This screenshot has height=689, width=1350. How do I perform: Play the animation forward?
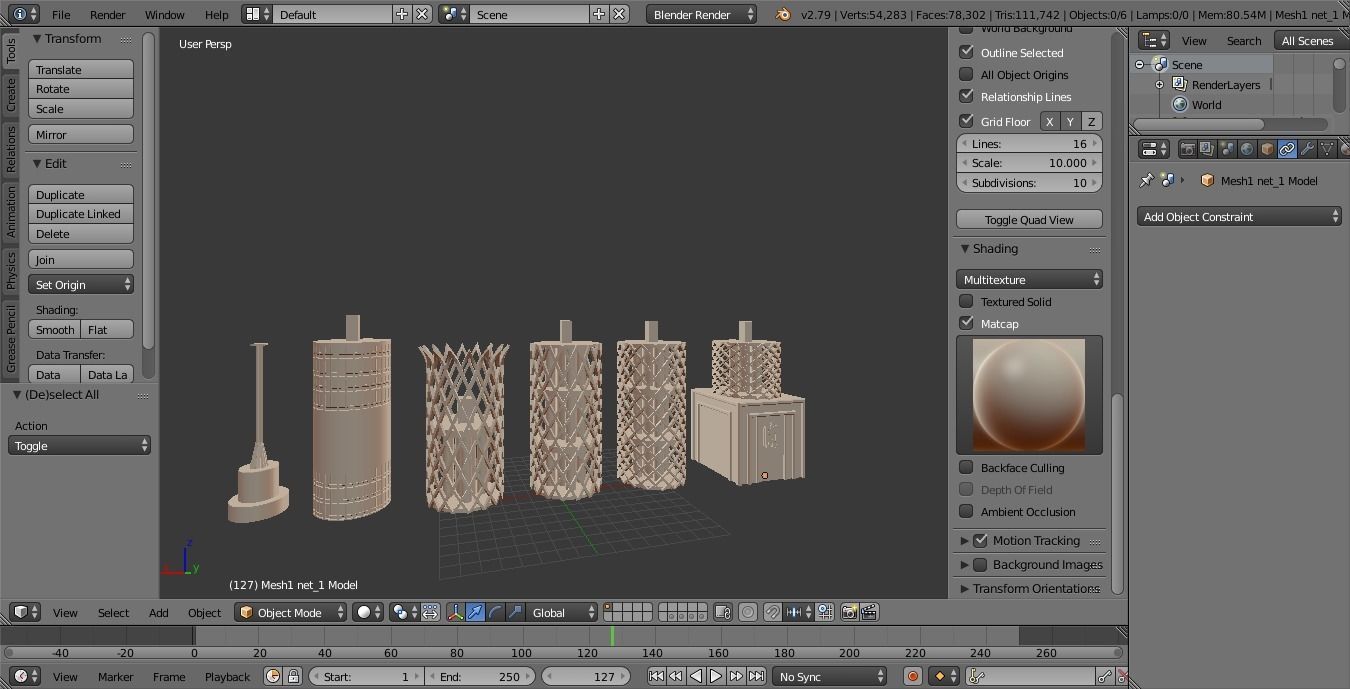pos(716,676)
